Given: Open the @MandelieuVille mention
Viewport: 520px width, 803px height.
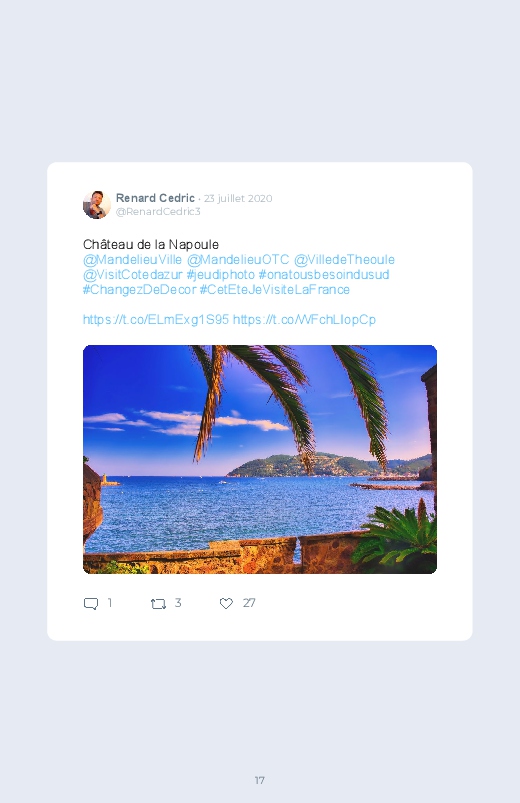Looking at the screenshot, I should tap(132, 260).
